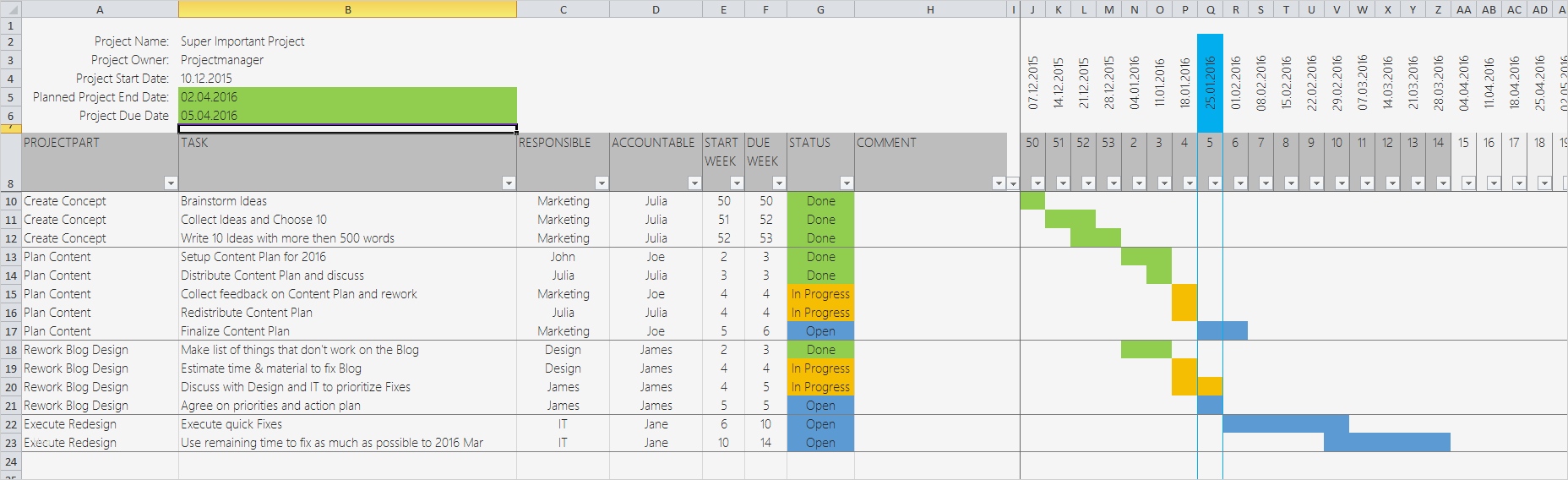1568x480 pixels.
Task: Select the row 17 header
Action: pyautogui.click(x=10, y=331)
